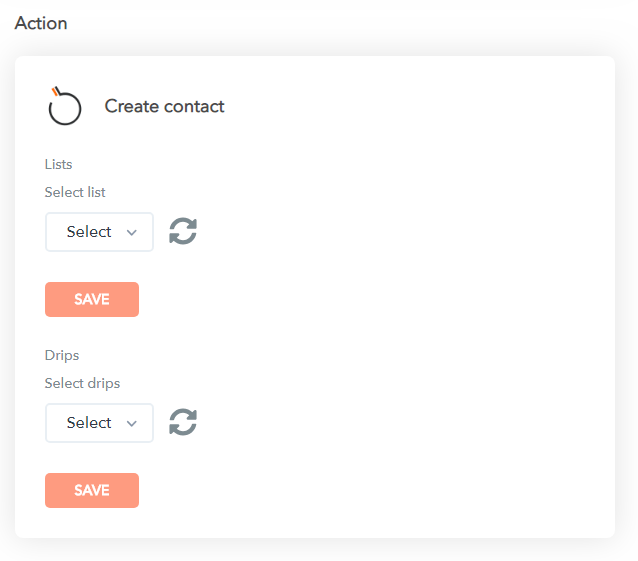Click the Select drips field label
This screenshot has width=638, height=561.
pyautogui.click(x=82, y=383)
